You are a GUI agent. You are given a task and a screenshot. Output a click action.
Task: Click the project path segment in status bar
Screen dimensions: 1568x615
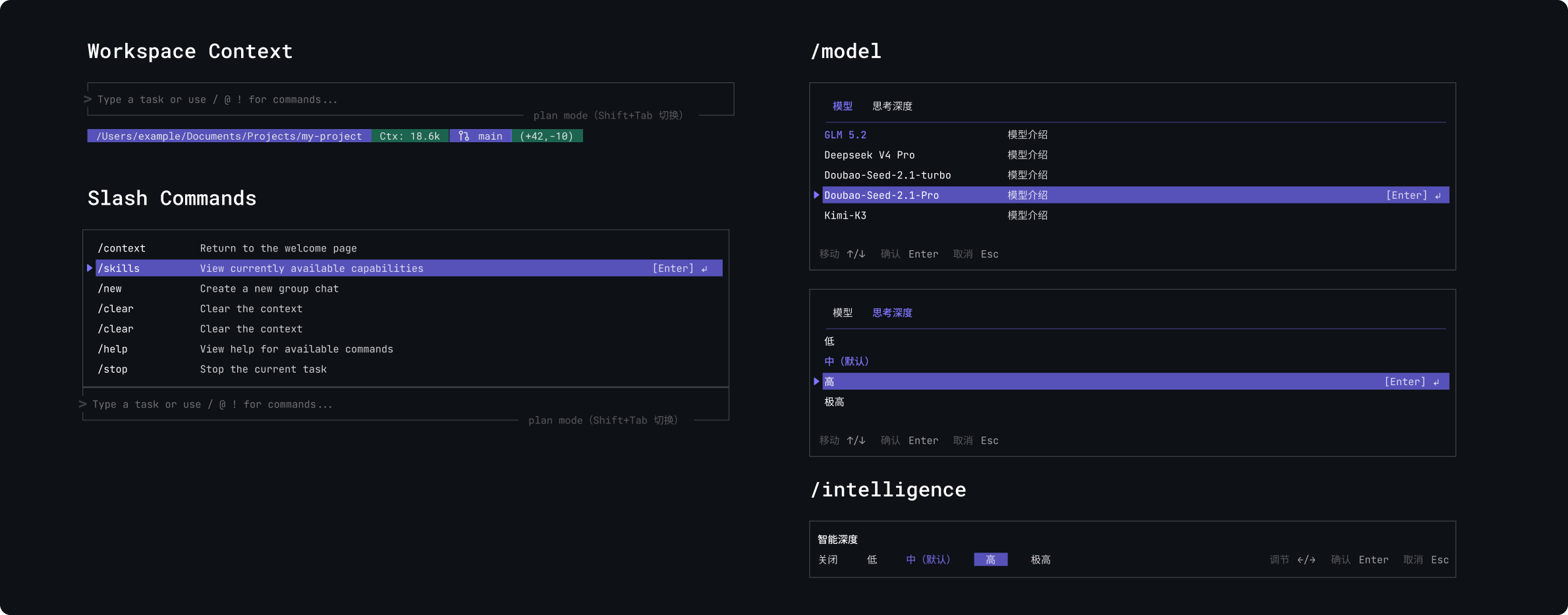[229, 136]
